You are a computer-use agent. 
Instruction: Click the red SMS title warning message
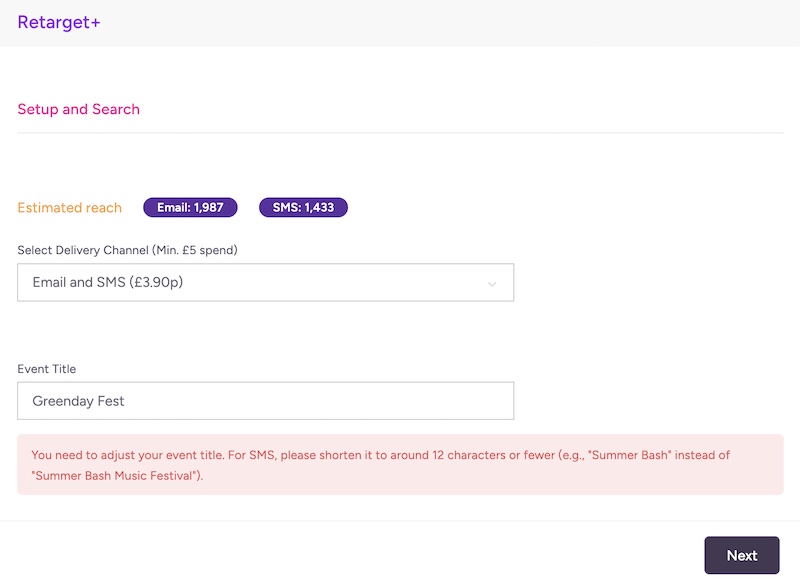[x=400, y=464]
